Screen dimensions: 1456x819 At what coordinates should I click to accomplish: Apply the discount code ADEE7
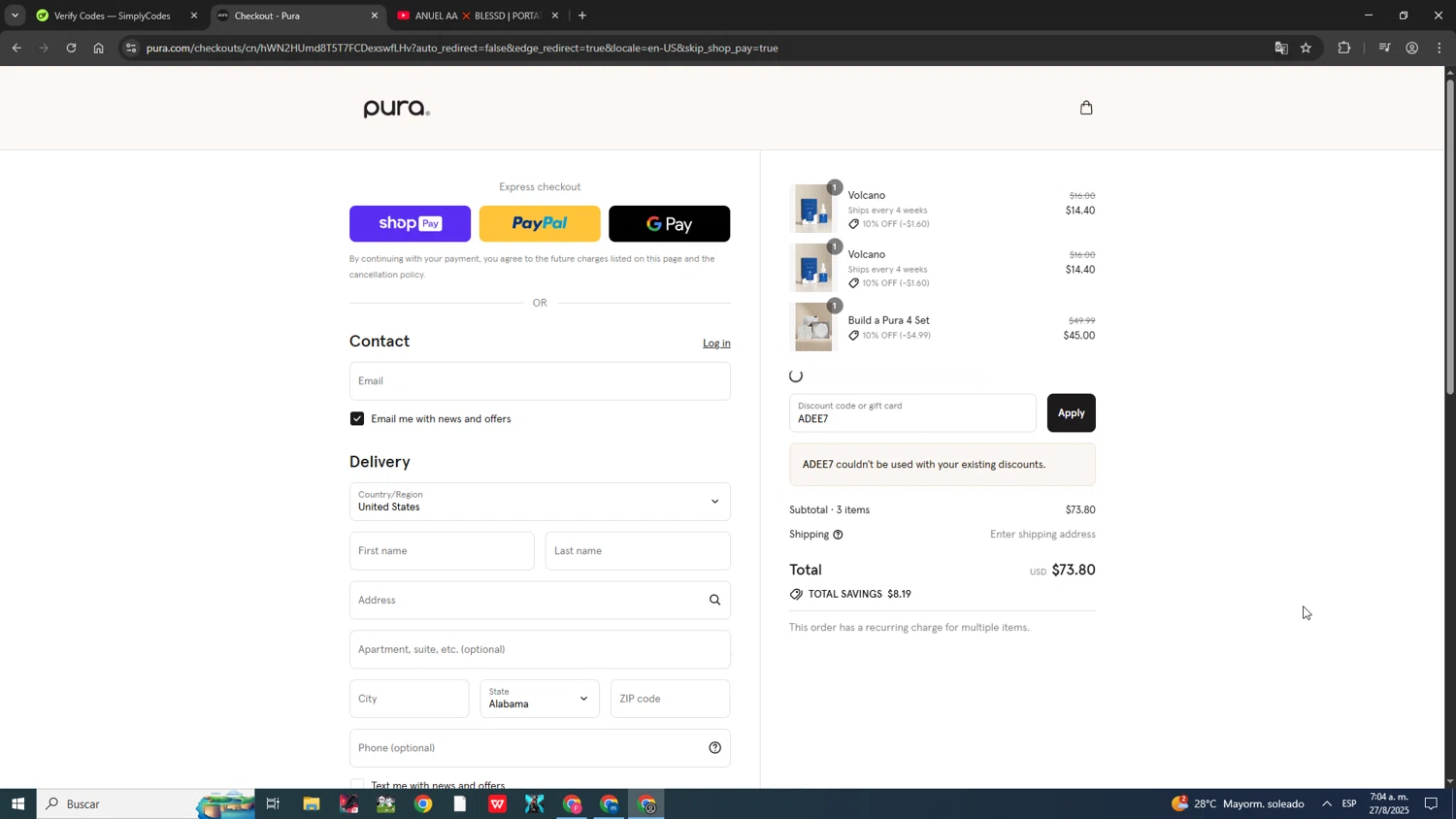(x=1071, y=413)
